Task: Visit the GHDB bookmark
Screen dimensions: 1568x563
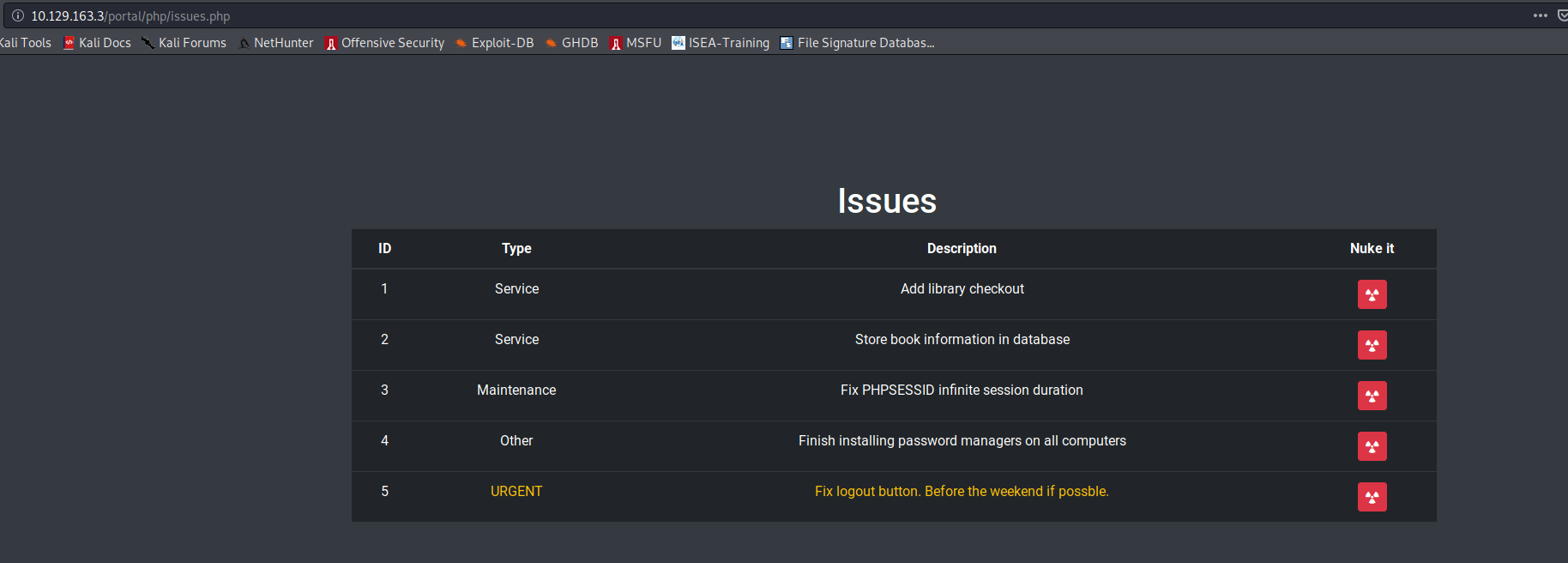Action: 571,43
